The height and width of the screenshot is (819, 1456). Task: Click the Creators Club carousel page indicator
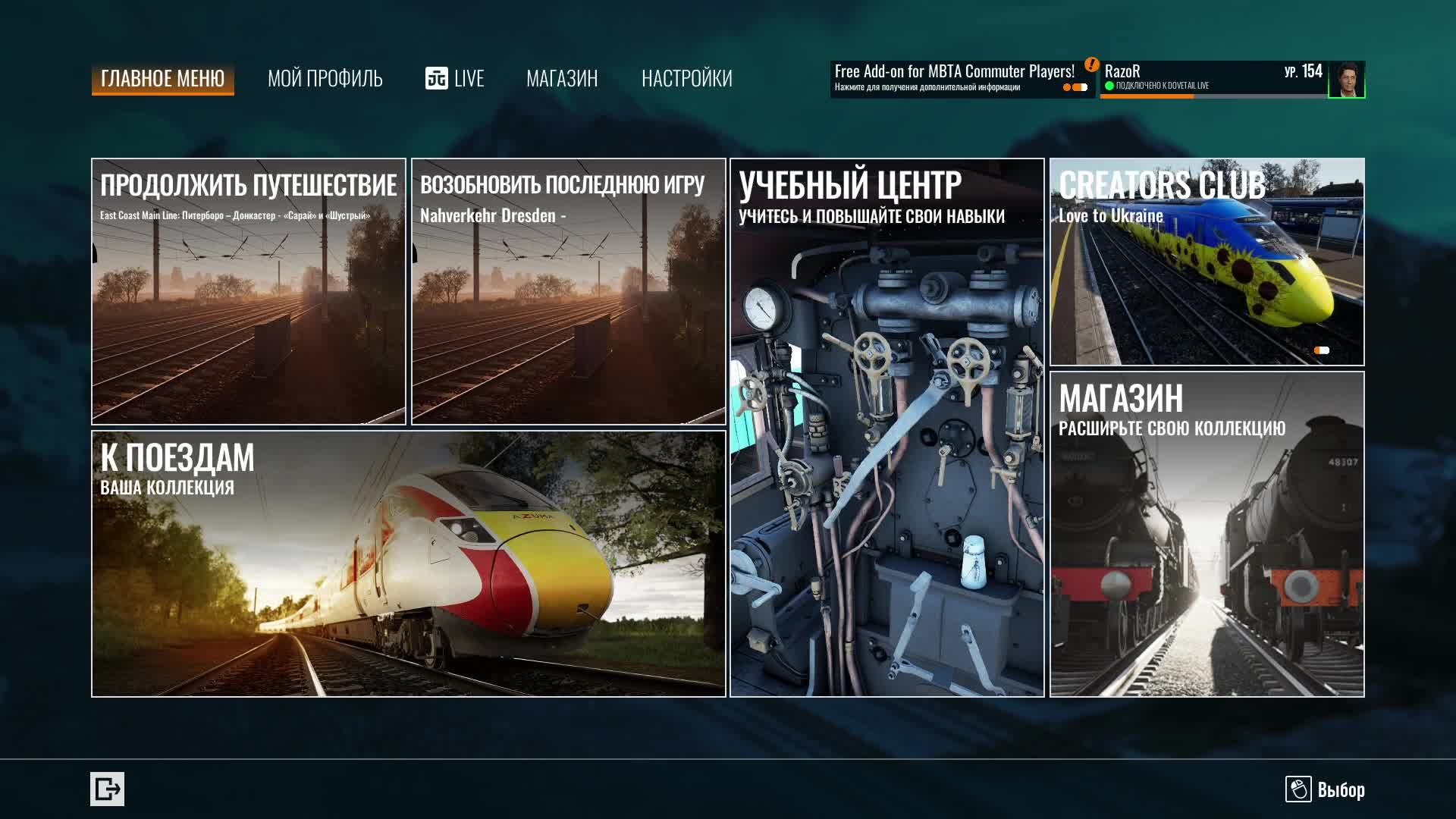point(1321,350)
